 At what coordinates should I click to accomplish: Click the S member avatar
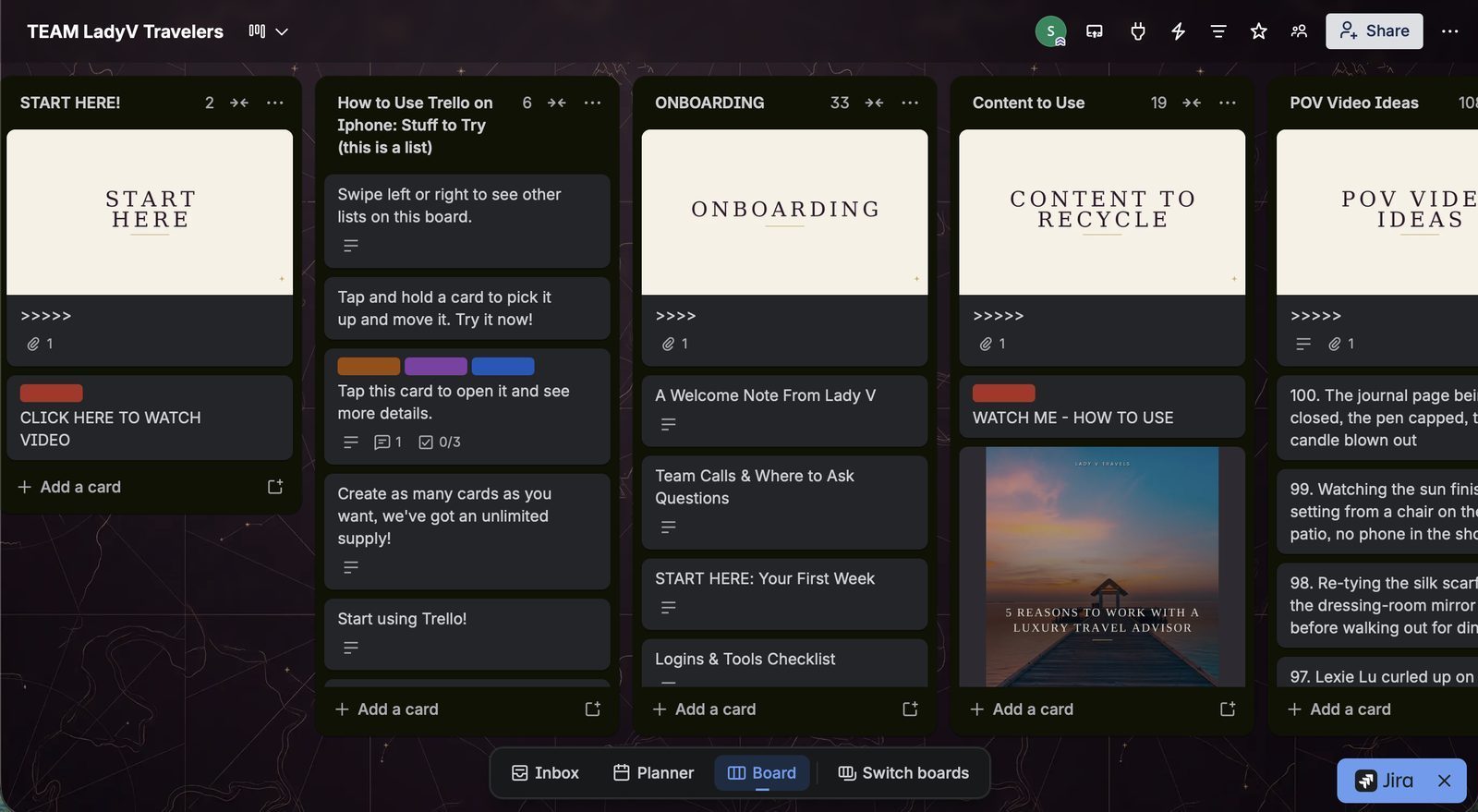1050,31
